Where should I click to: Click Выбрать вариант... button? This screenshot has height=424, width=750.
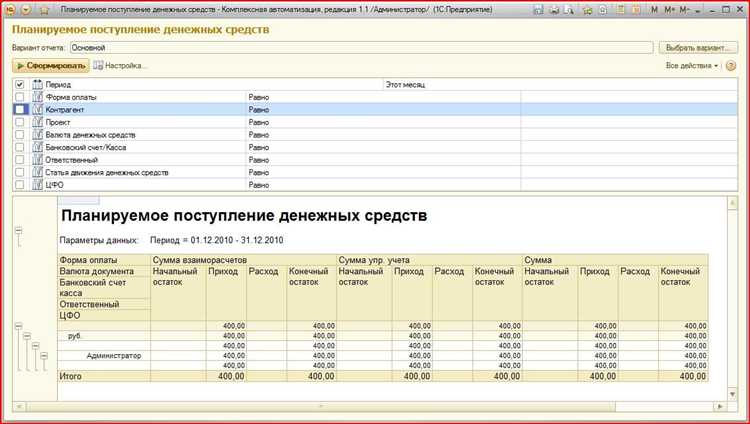698,48
